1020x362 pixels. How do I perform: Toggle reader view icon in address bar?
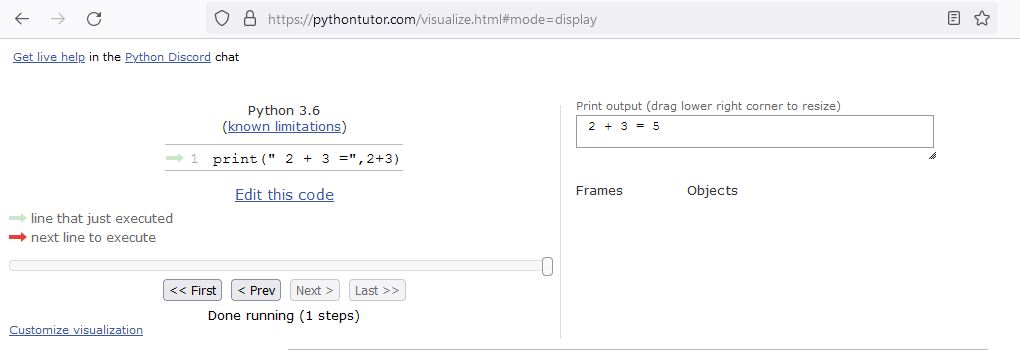[954, 19]
